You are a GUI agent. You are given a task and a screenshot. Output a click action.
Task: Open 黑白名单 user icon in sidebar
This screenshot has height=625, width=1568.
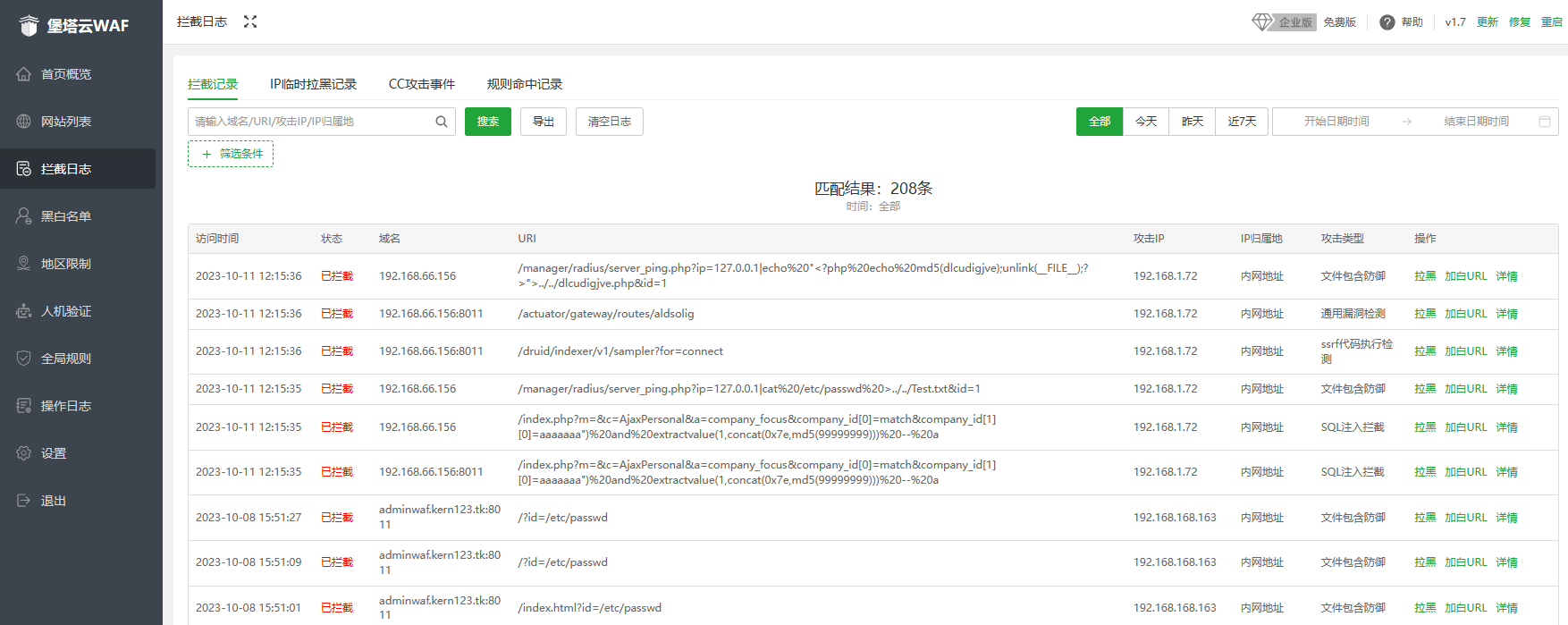point(24,216)
